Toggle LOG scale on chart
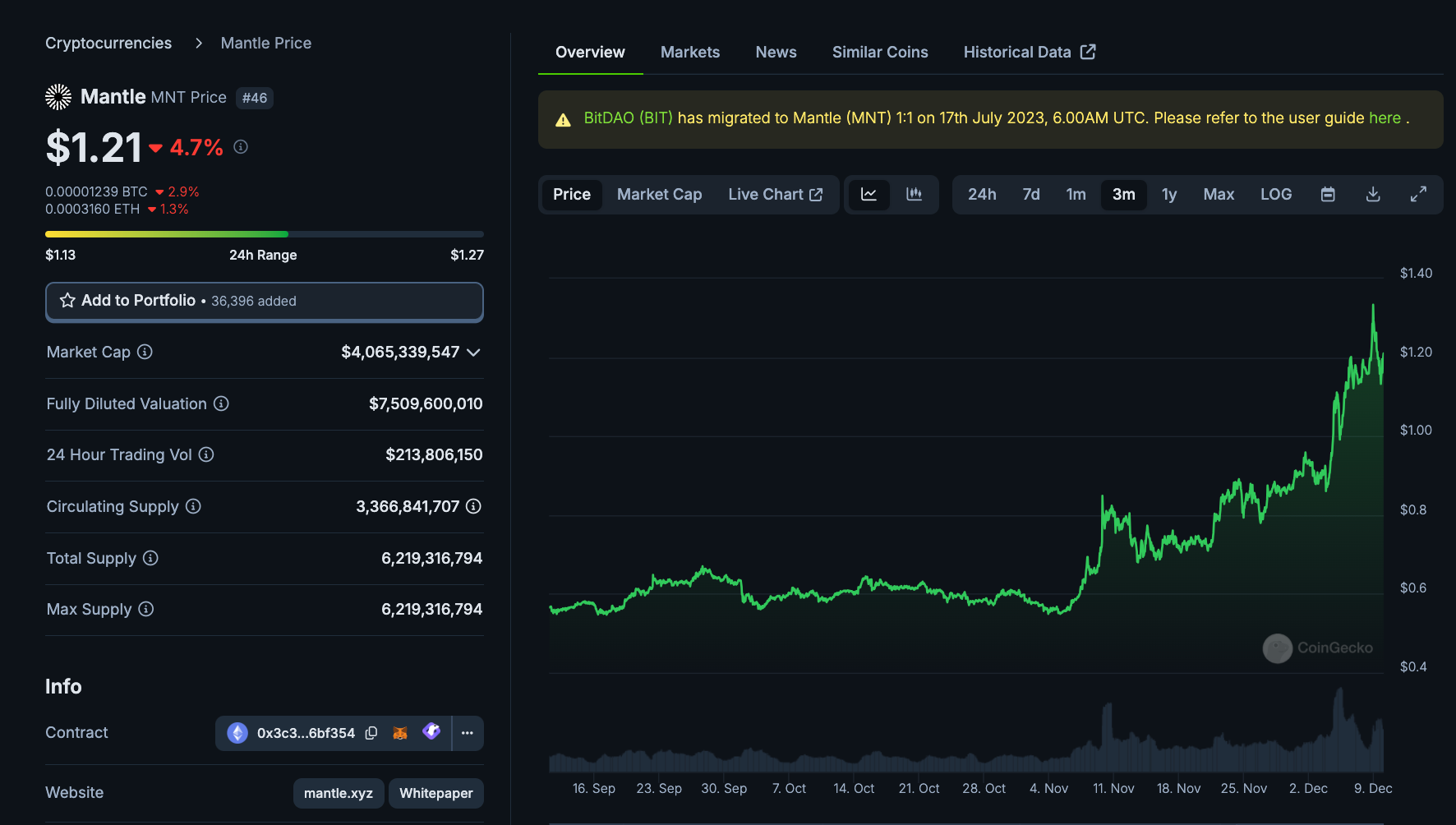Screen dimensions: 1456x825 (1276, 195)
